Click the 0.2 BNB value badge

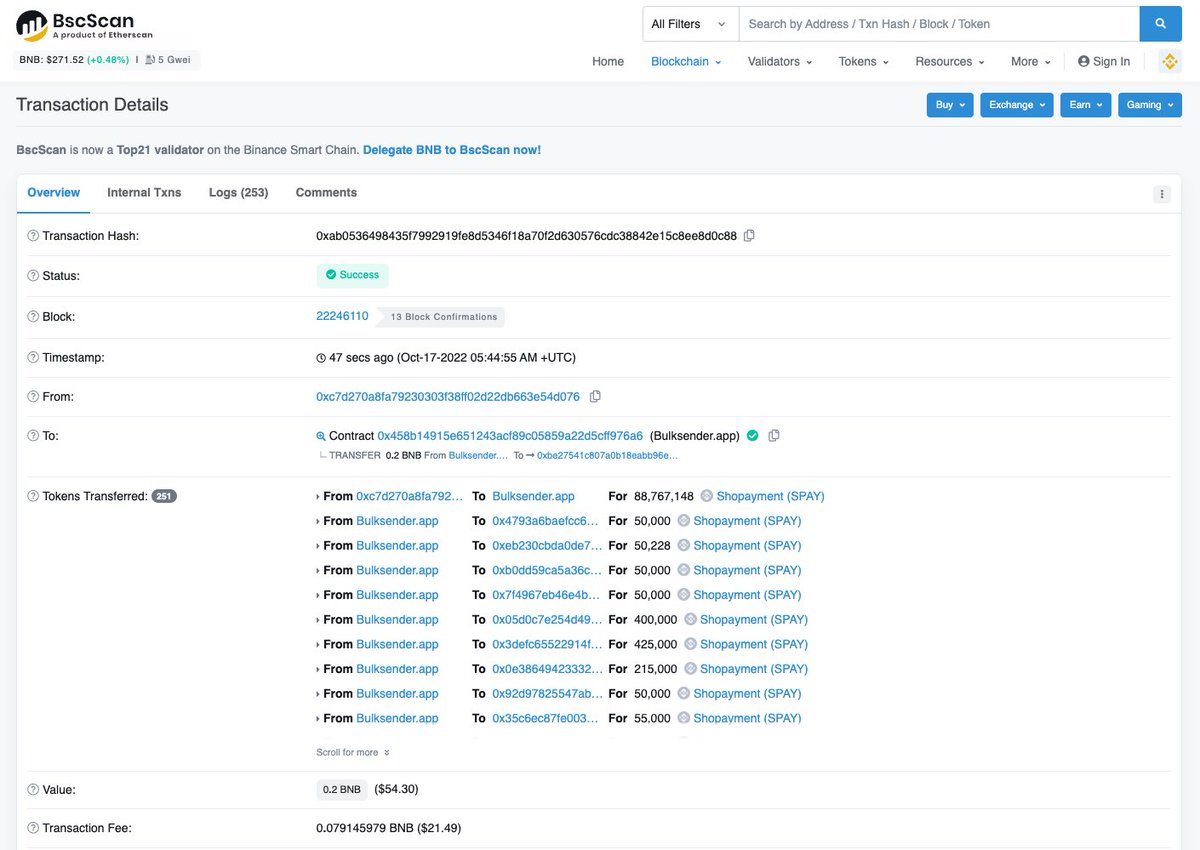pos(341,790)
